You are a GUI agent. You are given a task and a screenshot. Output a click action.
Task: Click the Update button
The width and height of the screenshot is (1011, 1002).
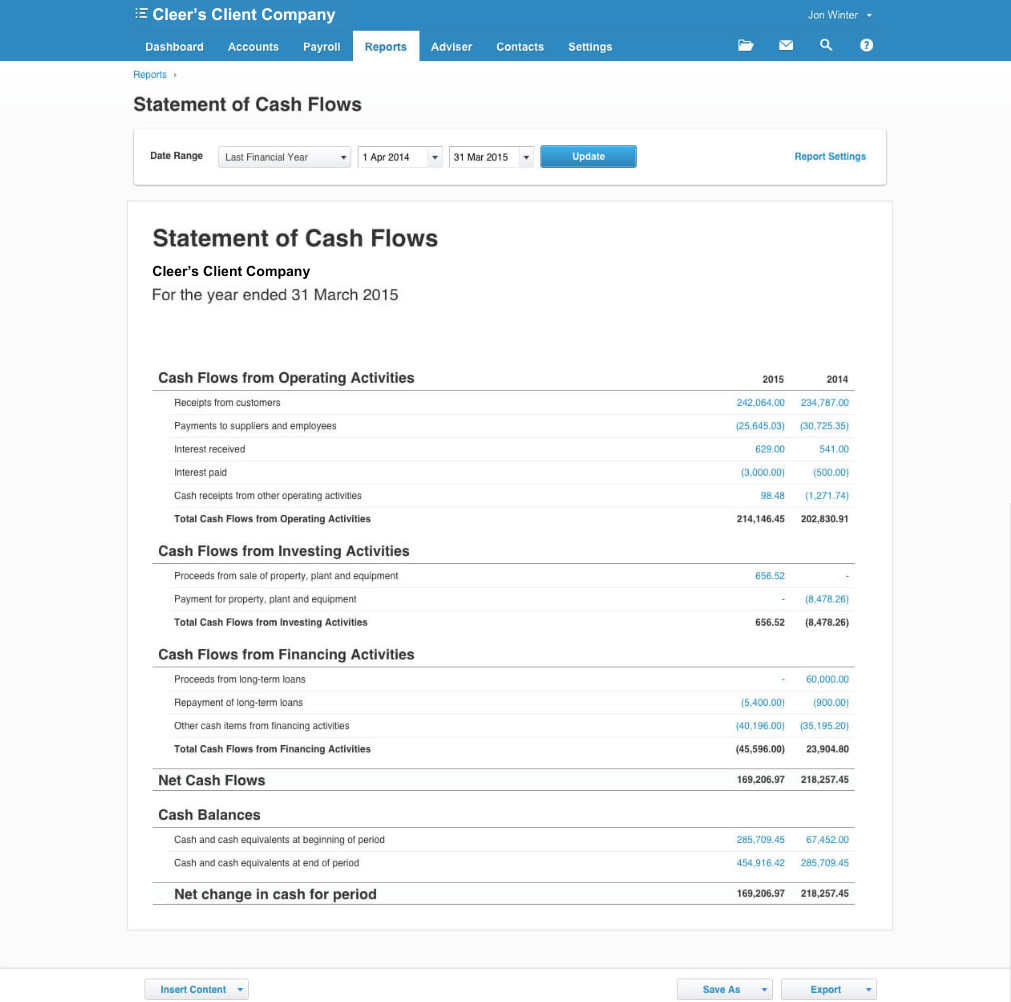[588, 157]
